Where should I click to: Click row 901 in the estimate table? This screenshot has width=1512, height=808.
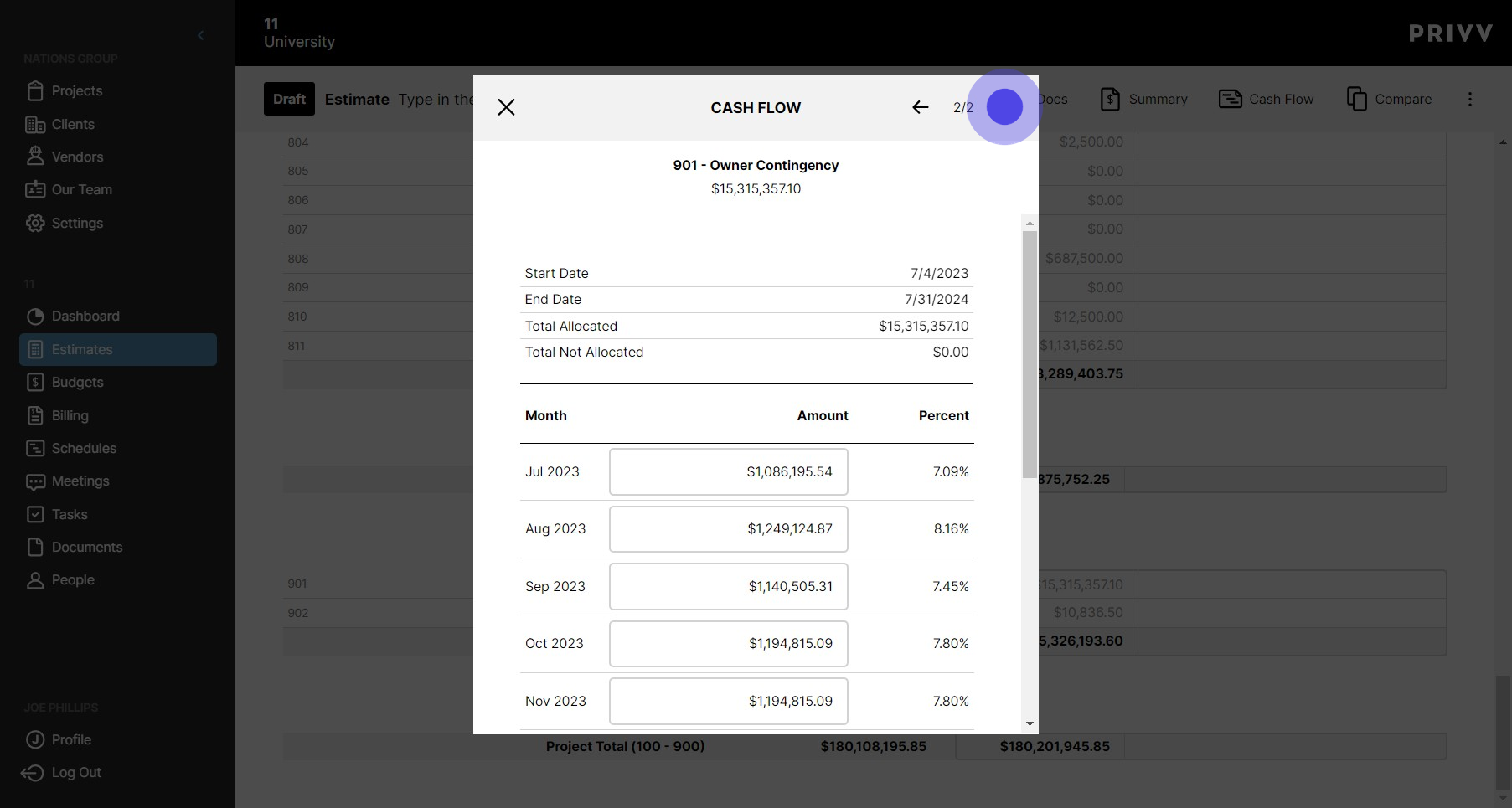(297, 584)
